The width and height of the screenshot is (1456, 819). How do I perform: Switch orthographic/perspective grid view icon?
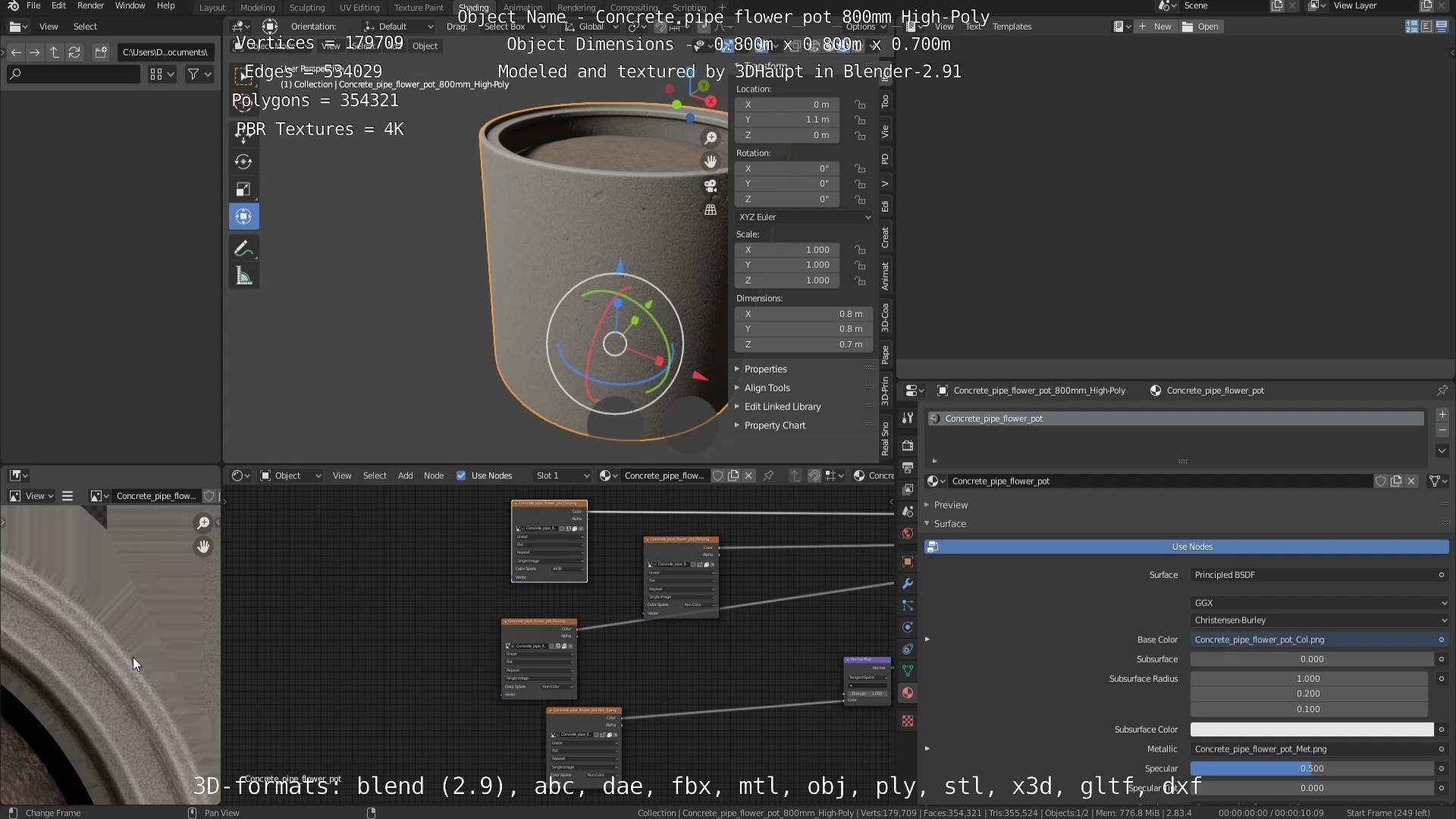click(x=711, y=209)
